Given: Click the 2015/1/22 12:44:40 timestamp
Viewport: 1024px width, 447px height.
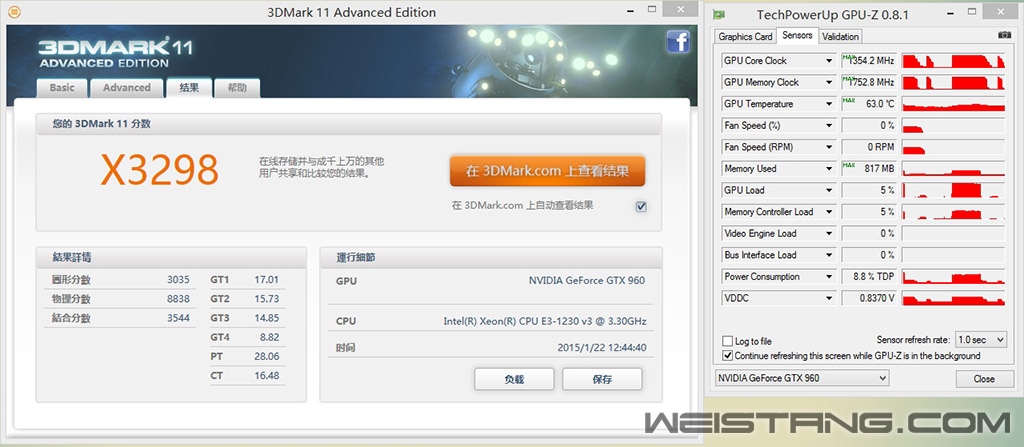Looking at the screenshot, I should coord(602,348).
